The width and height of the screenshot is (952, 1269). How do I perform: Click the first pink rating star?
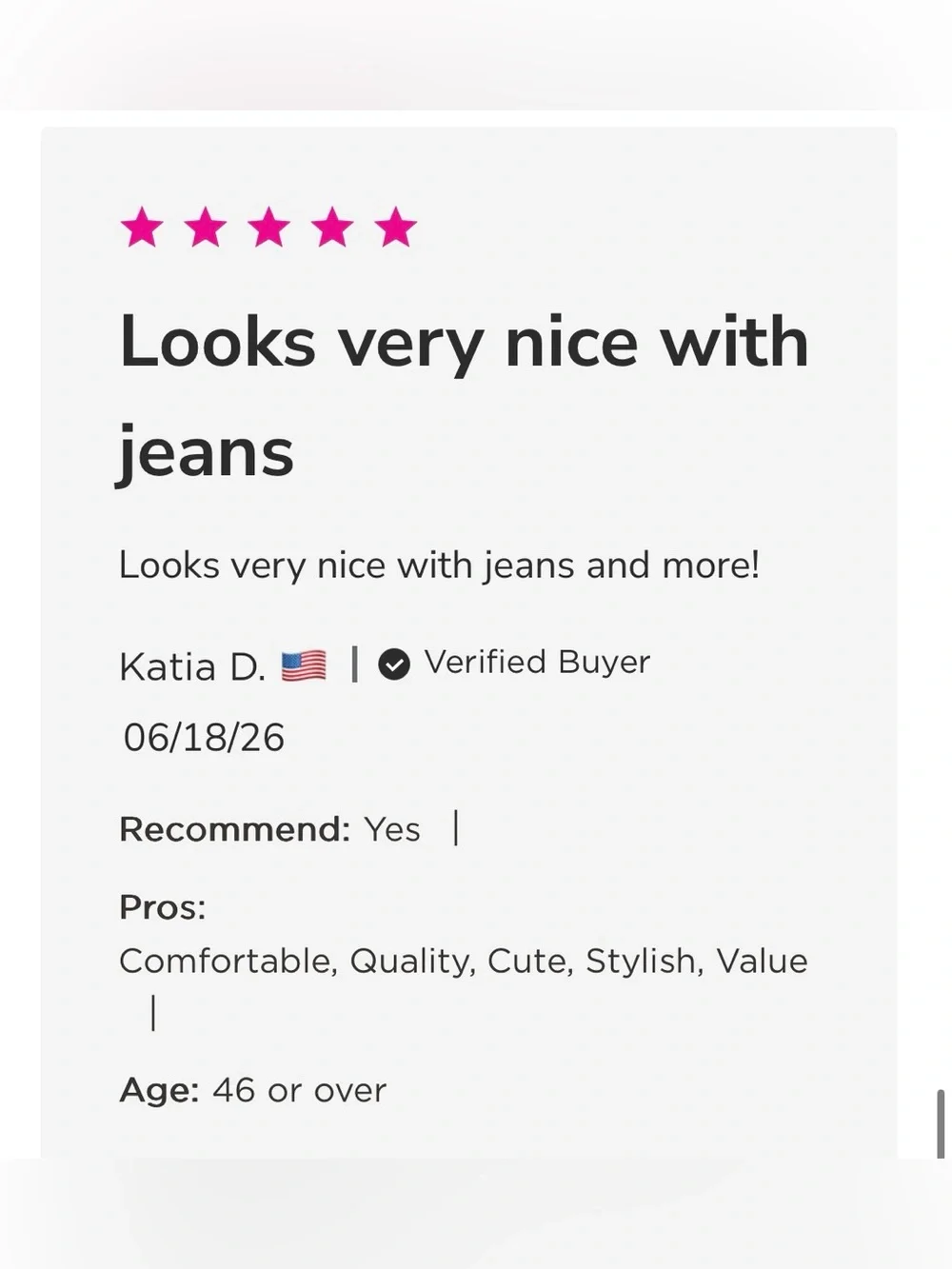[x=142, y=228]
